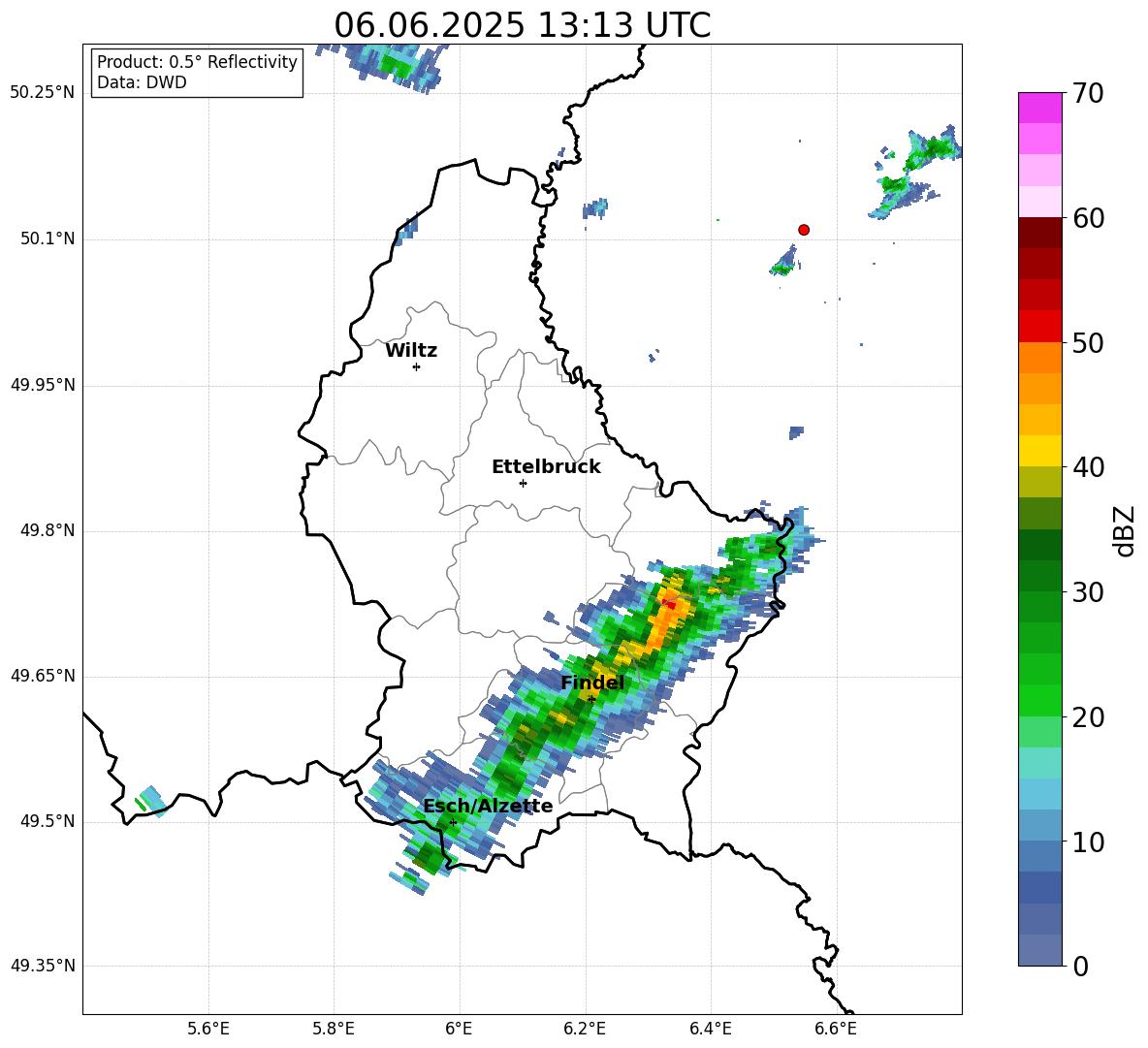Click the 6.2°E longitude label
1148x1048 pixels.
click(x=585, y=1029)
